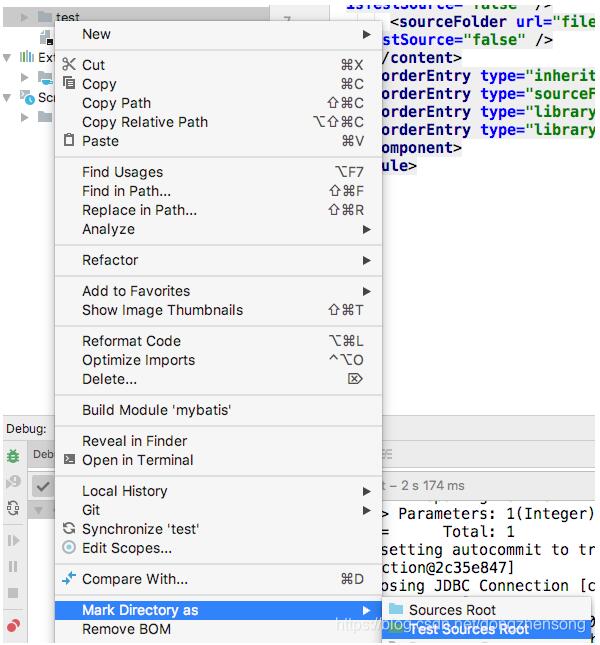Click the Pause icon in debug sidebar
Screen dimensions: 600x645
(13, 567)
